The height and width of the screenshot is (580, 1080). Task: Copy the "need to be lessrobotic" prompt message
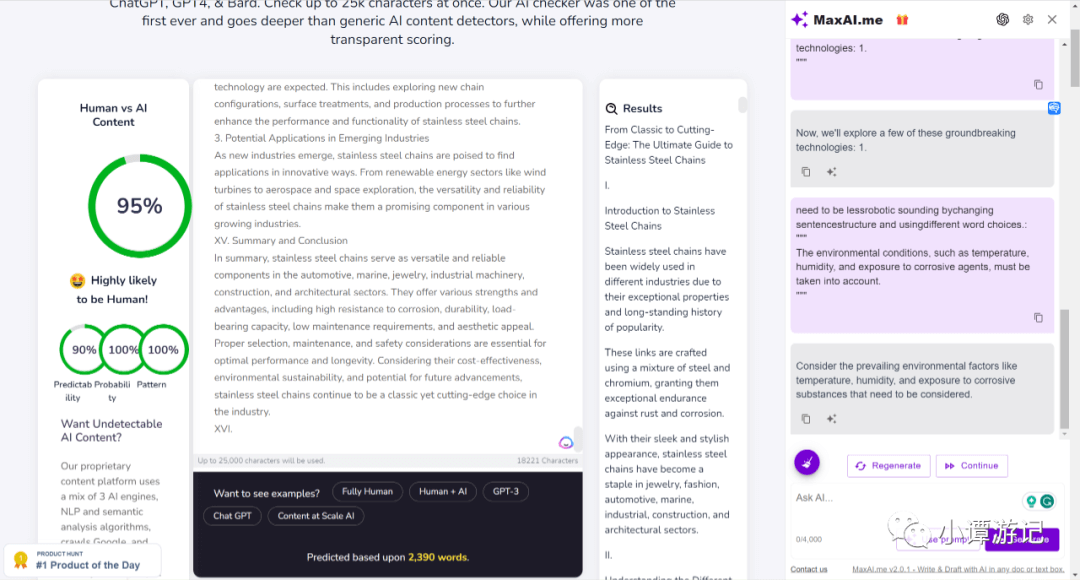(x=1038, y=318)
